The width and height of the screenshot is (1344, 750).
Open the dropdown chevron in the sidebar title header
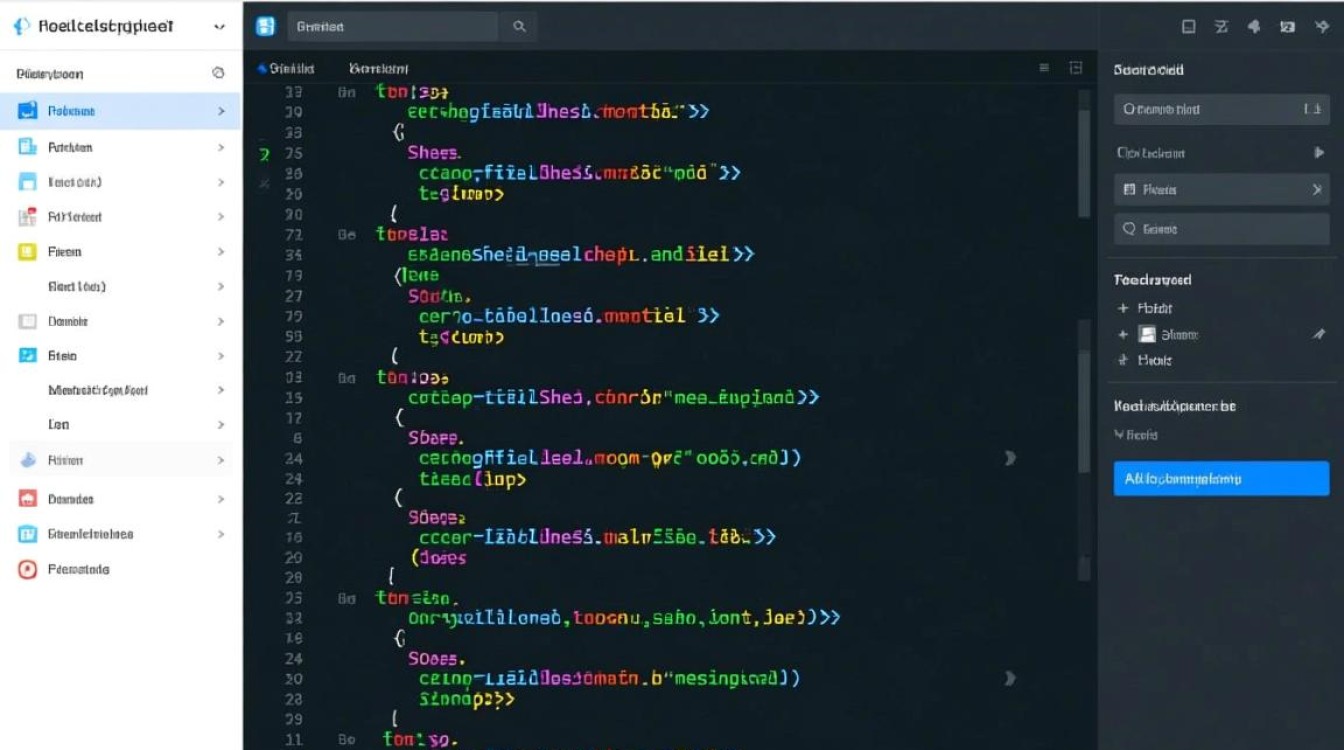point(220,27)
